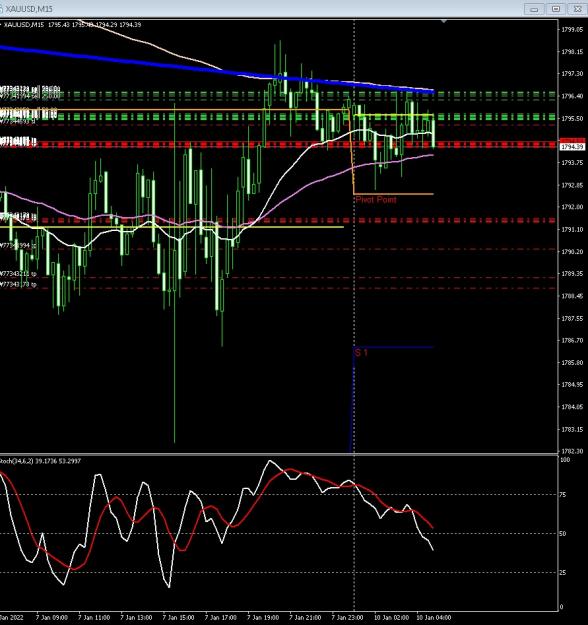This screenshot has height=625, width=588.
Task: Click the 7 Jan 23:00 time label
Action: click(348, 618)
